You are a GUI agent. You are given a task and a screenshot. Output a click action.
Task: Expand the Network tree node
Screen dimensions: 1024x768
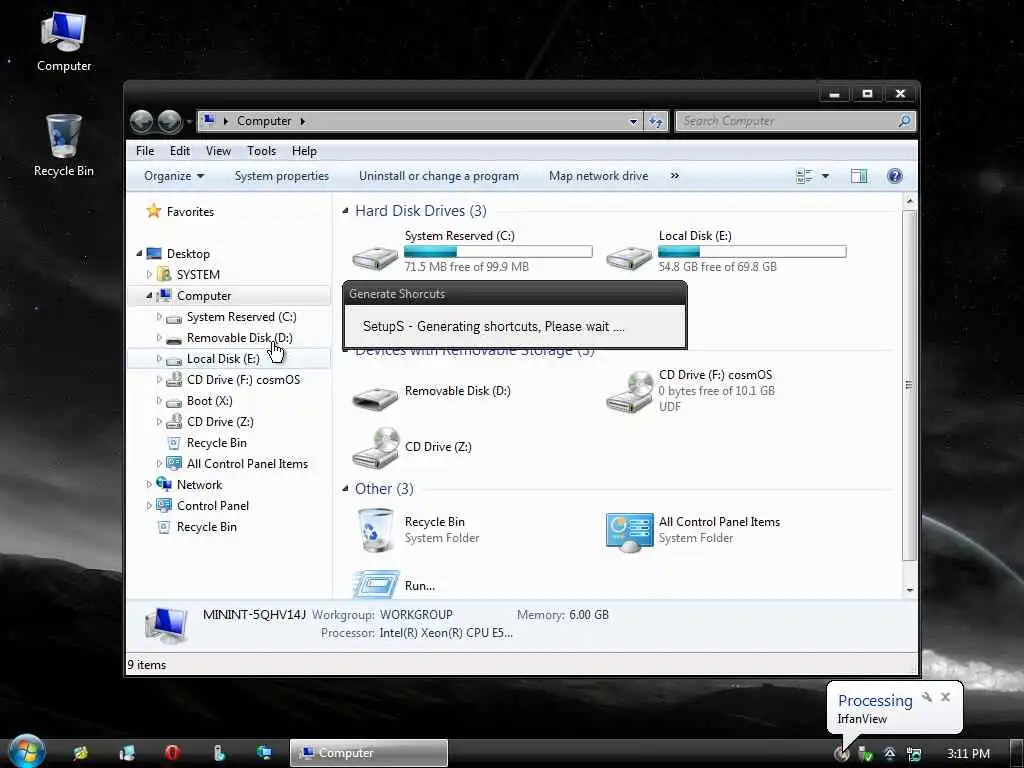pos(149,485)
